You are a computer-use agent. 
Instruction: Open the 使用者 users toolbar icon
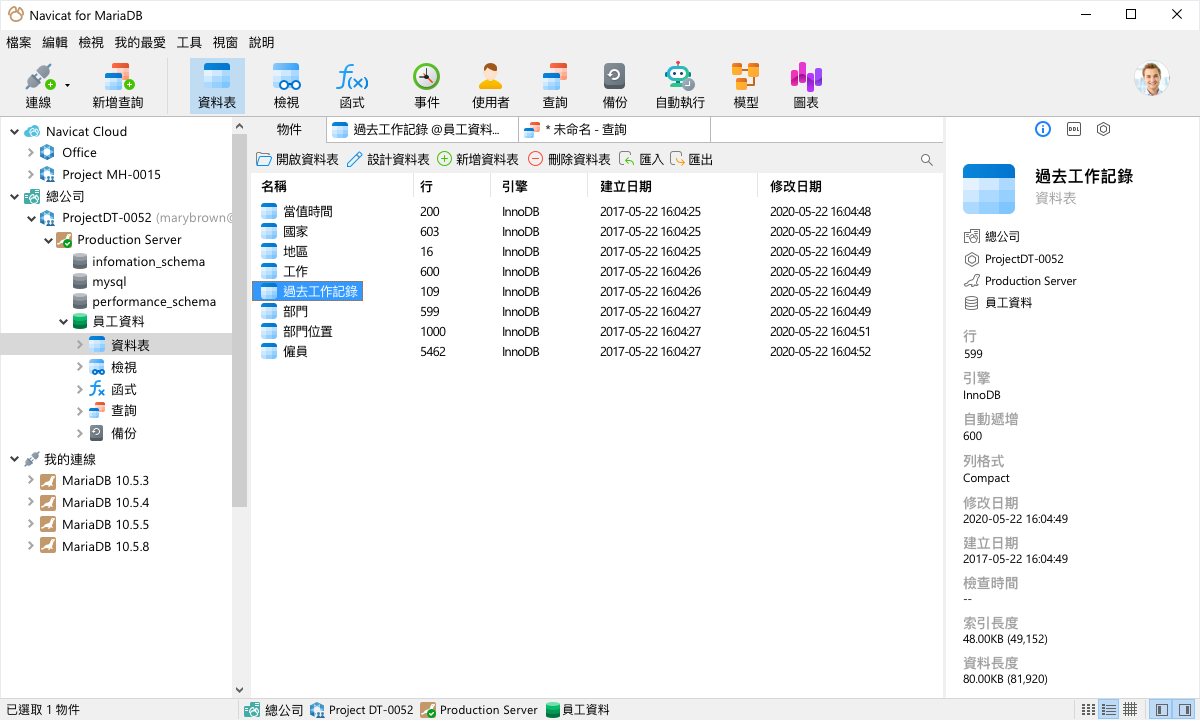coord(491,85)
